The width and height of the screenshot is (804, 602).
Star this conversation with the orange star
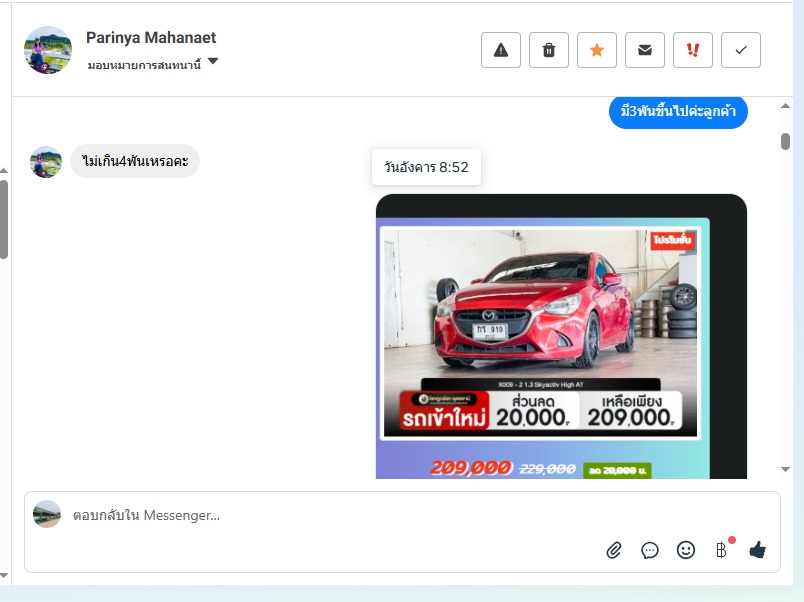coord(597,50)
